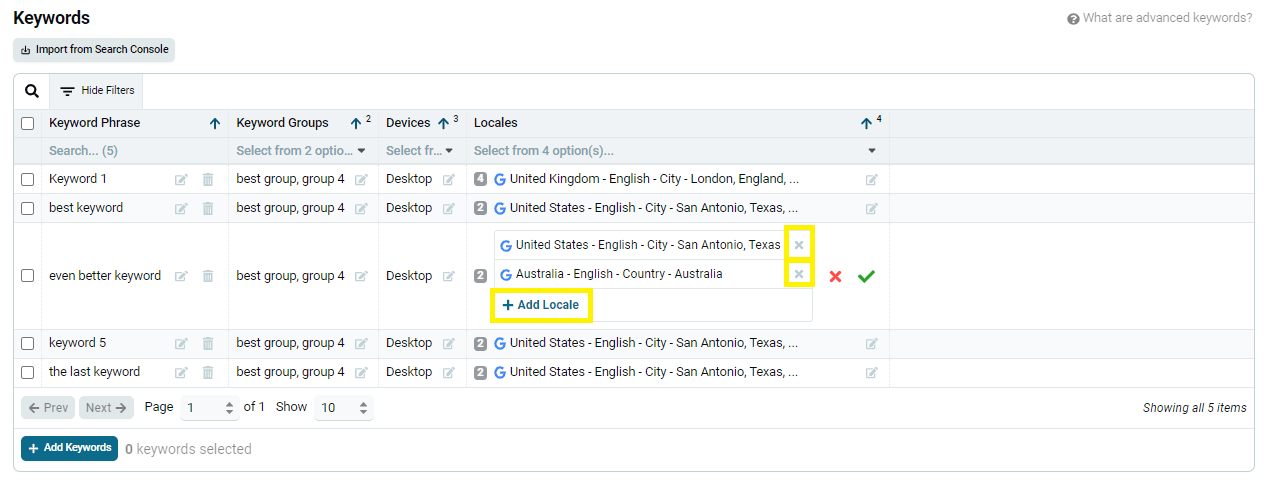This screenshot has width=1268, height=488.
Task: Delete 'the last keyword' row
Action: click(208, 373)
